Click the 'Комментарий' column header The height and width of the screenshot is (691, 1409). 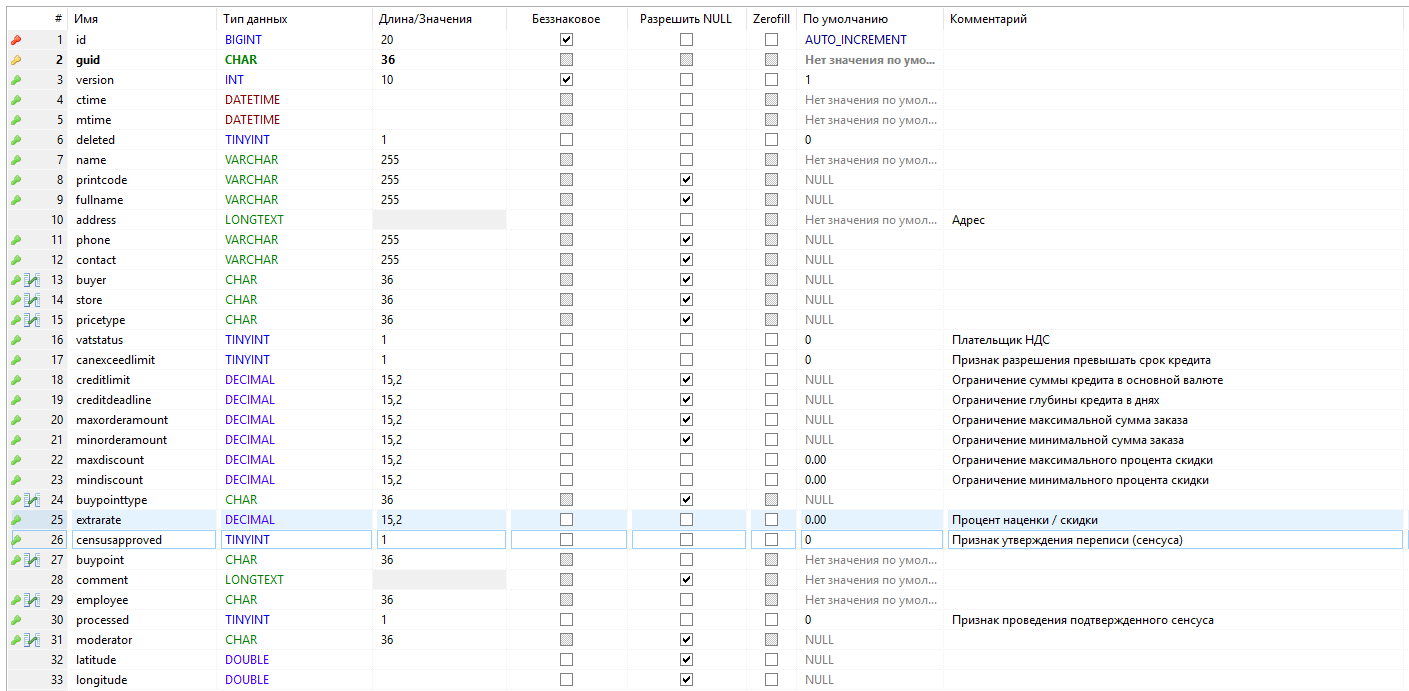click(x=988, y=19)
